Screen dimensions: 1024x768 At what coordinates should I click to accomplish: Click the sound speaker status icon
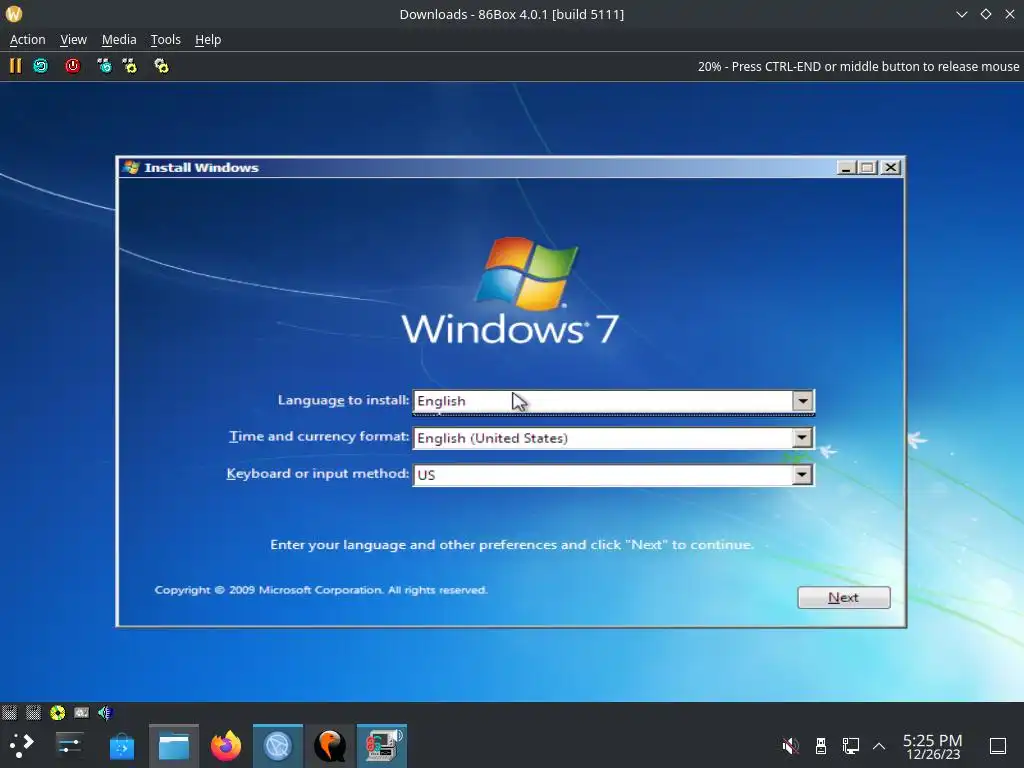(105, 712)
